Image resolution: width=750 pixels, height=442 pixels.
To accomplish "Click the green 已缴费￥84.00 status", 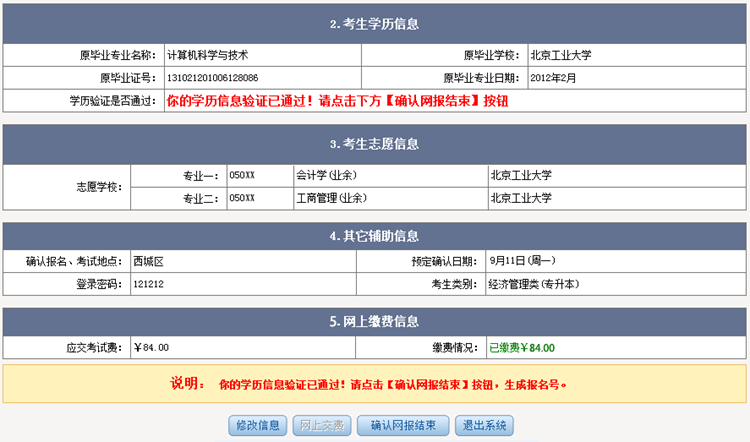I will pos(521,348).
